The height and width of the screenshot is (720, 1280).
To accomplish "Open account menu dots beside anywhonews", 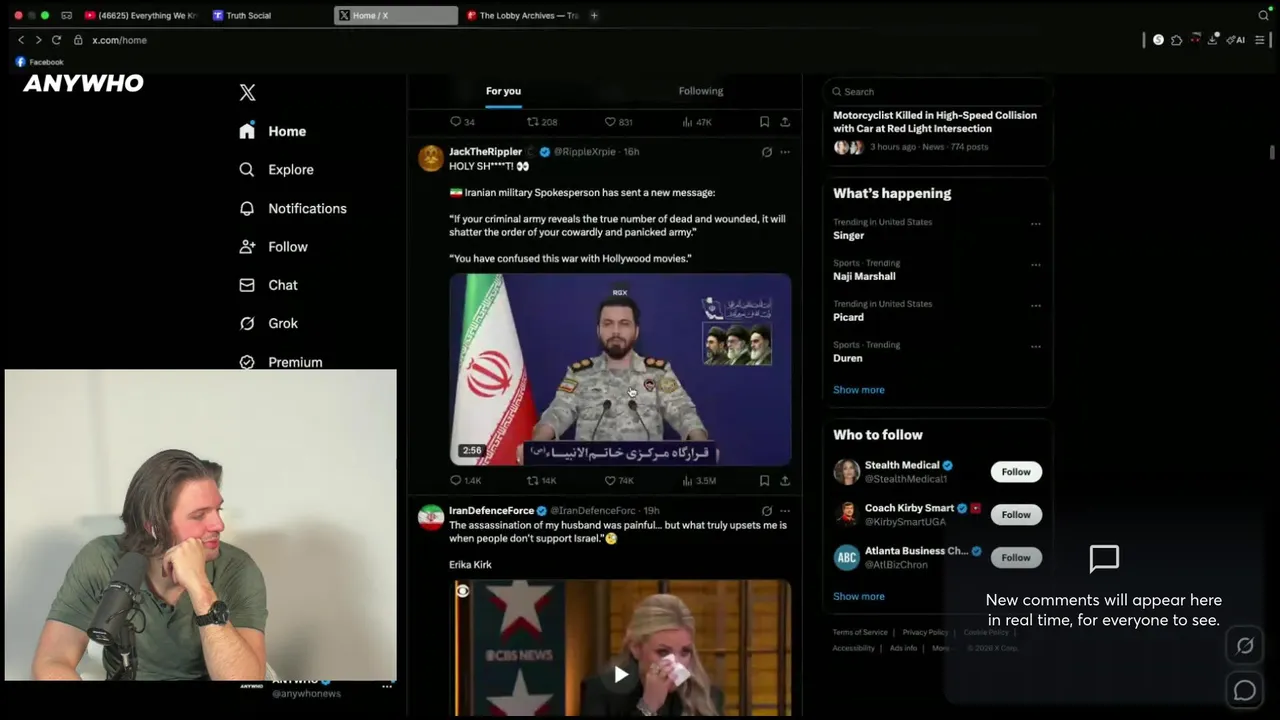I will 387,687.
